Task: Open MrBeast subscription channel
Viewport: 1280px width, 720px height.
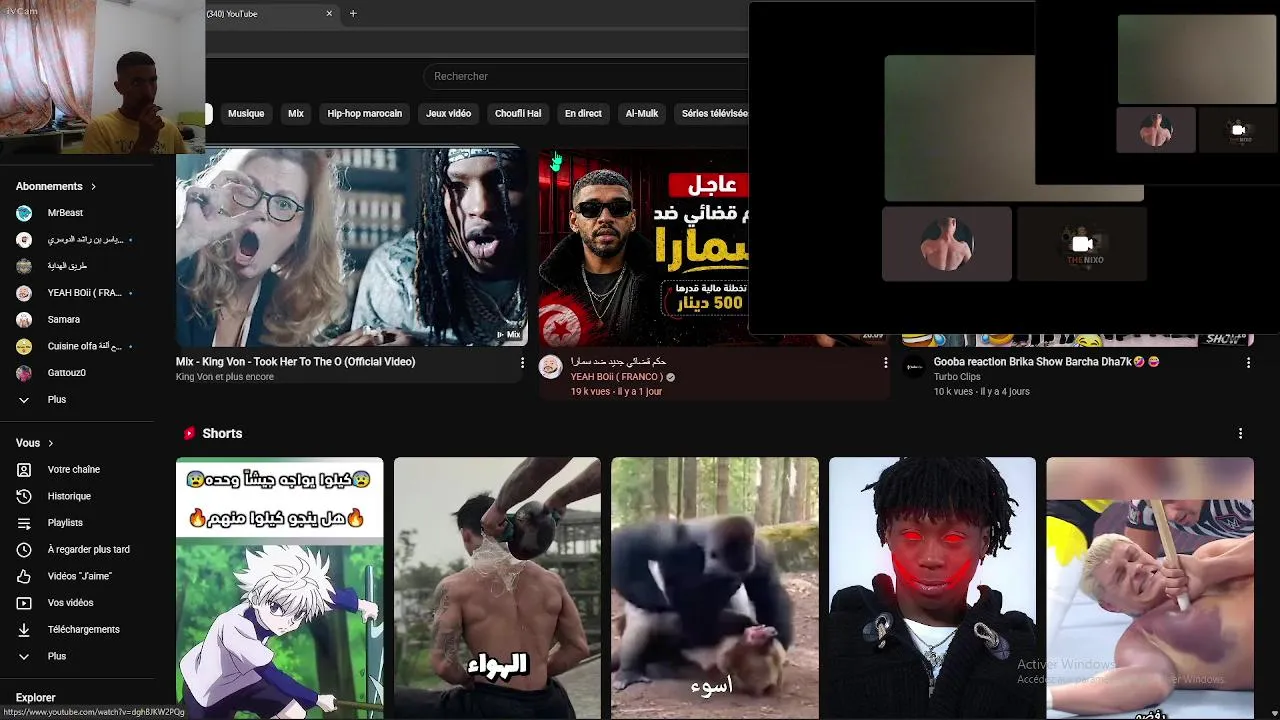Action: [65, 213]
